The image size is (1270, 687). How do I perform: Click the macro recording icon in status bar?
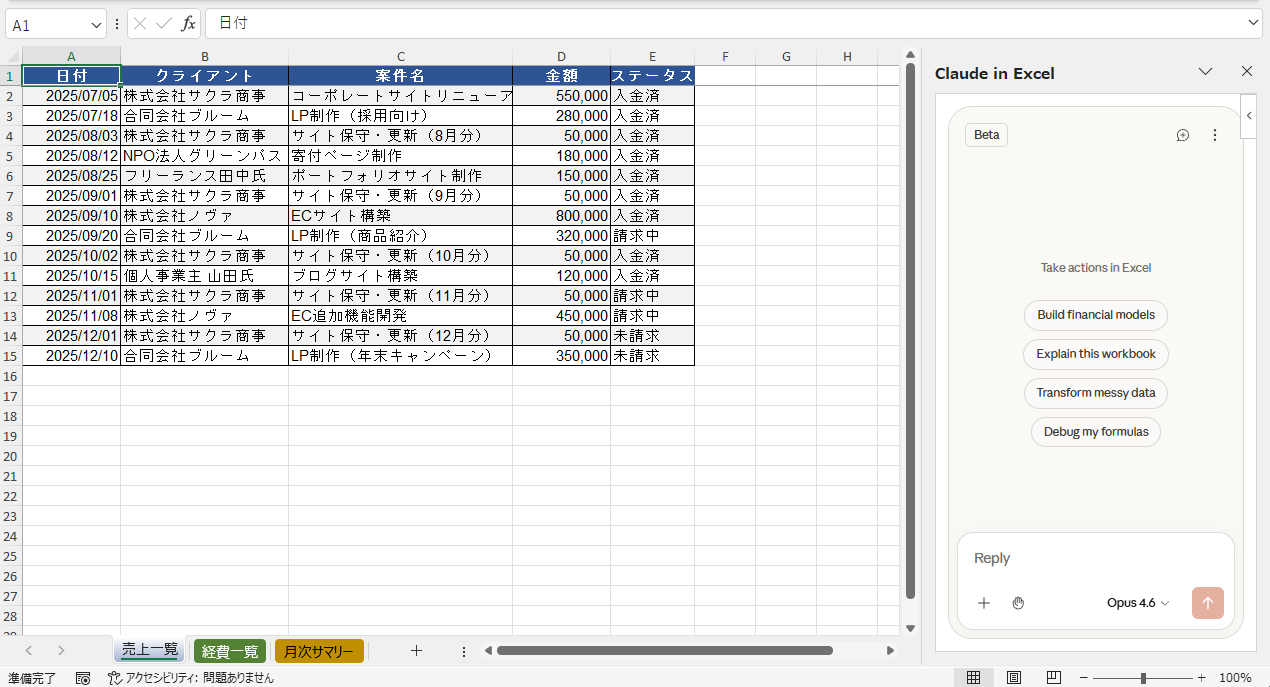click(83, 678)
